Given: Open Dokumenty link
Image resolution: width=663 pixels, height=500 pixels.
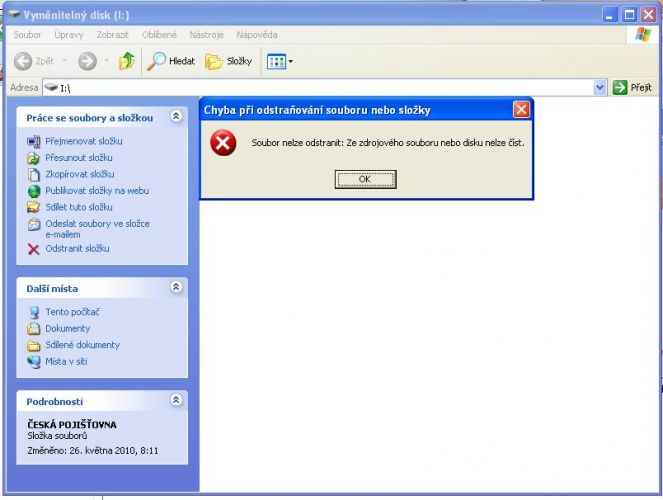Looking at the screenshot, I should 68,328.
